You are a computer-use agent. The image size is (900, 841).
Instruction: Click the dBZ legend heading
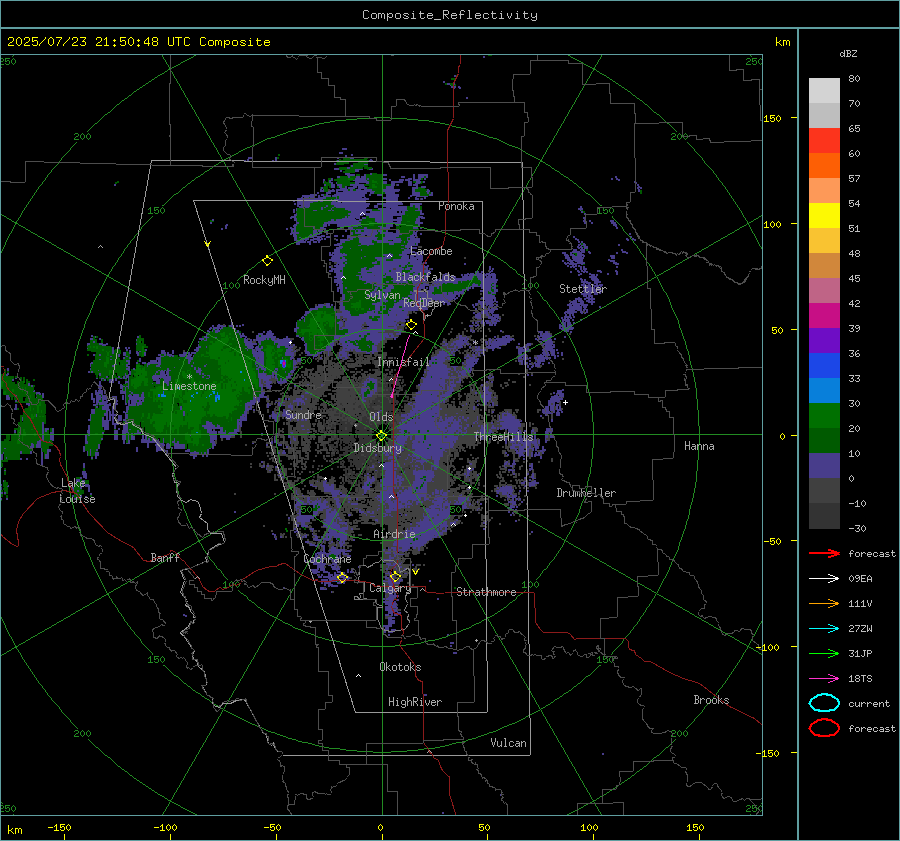848,54
